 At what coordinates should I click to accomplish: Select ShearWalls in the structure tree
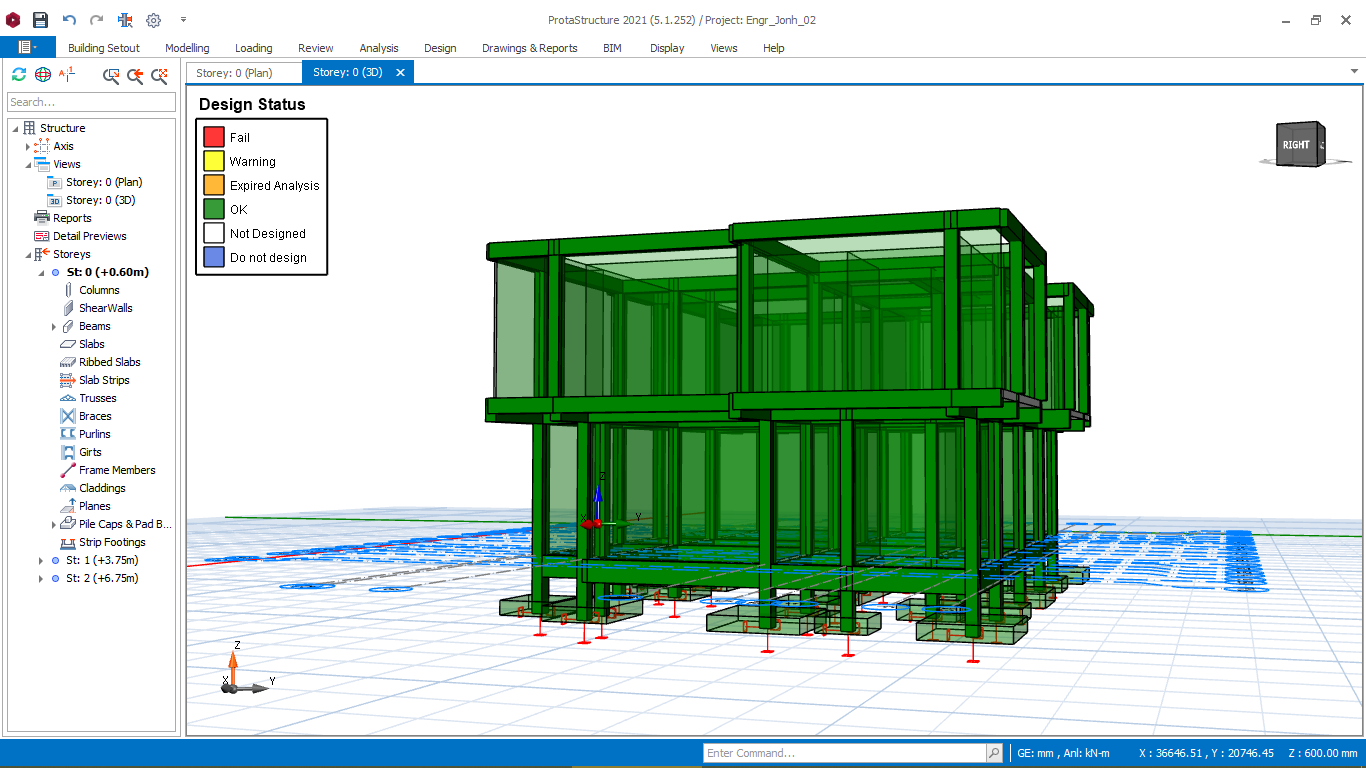tap(105, 308)
